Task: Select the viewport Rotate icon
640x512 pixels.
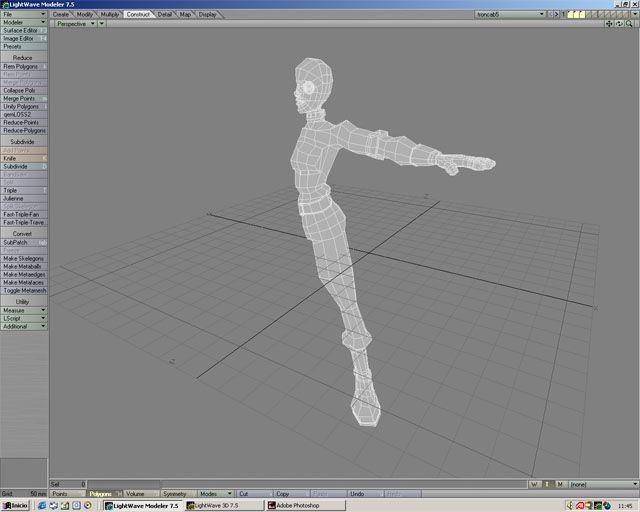Action: coord(619,24)
